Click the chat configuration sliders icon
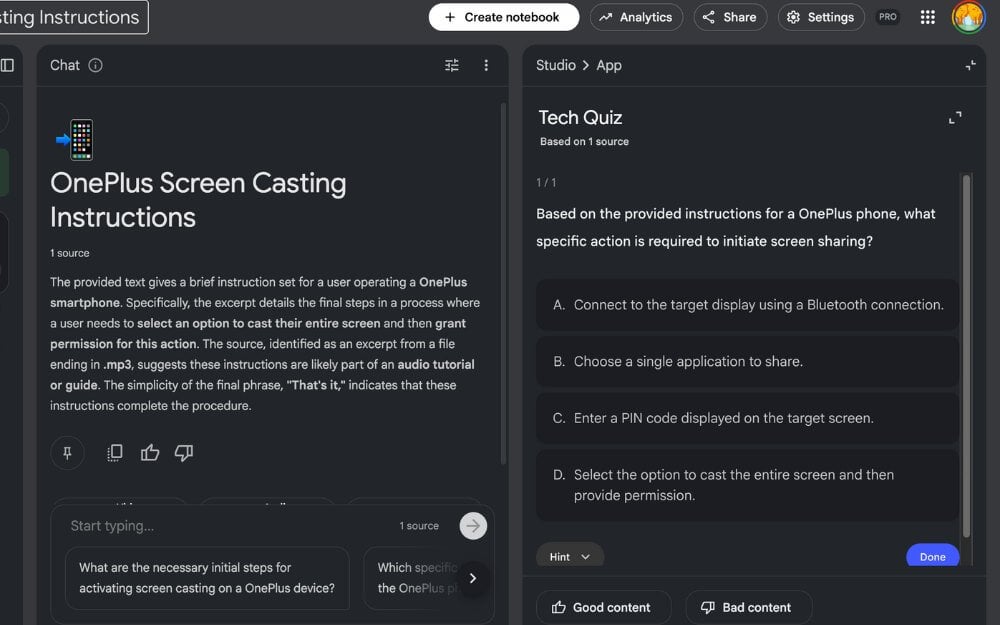The image size is (1000, 625). [x=452, y=65]
